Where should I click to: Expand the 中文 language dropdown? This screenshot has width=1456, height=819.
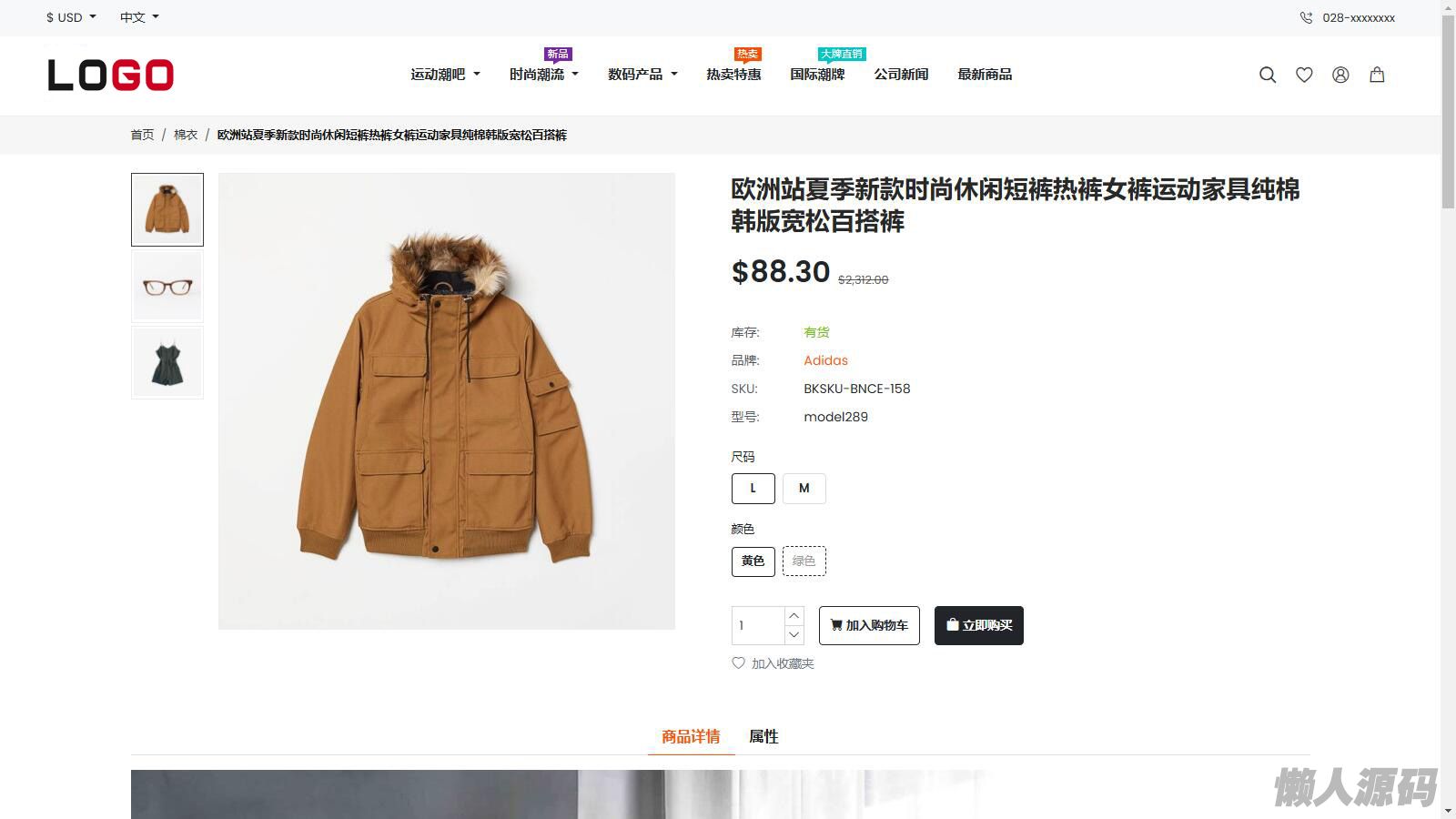point(139,17)
